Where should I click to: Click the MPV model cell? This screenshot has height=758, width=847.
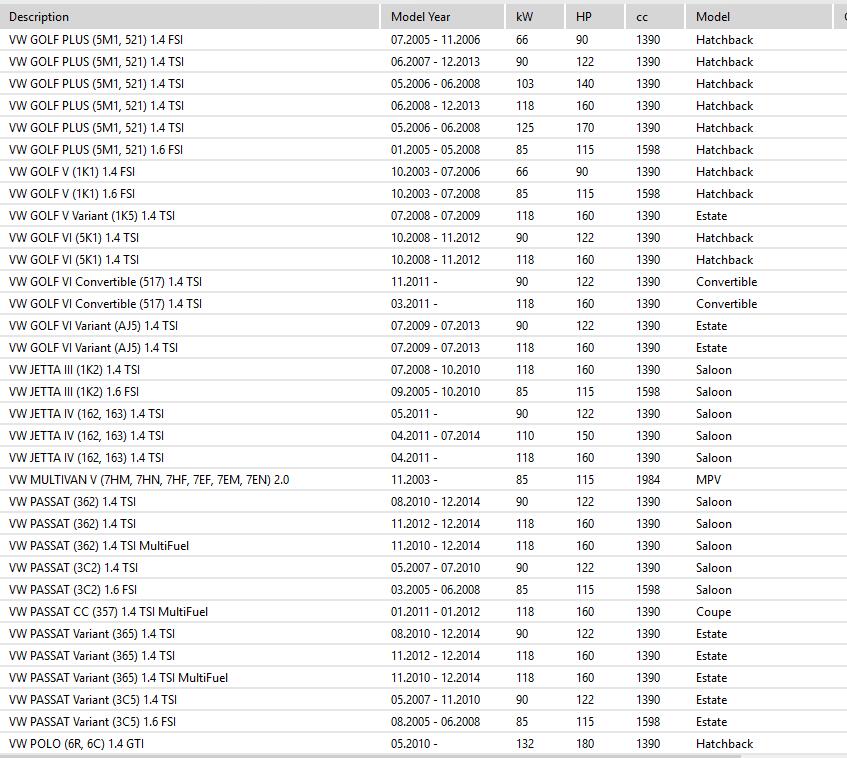tap(708, 480)
